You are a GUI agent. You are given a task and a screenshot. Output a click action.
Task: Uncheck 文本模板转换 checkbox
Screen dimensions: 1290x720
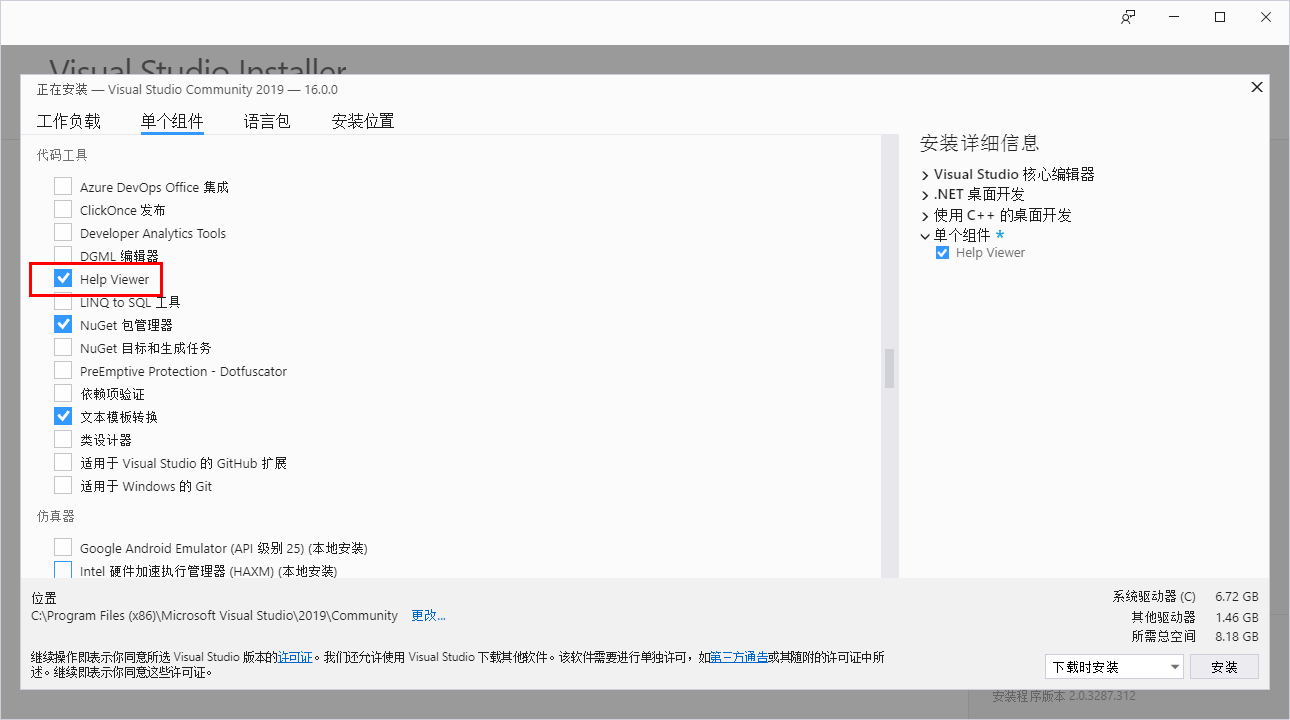(63, 417)
